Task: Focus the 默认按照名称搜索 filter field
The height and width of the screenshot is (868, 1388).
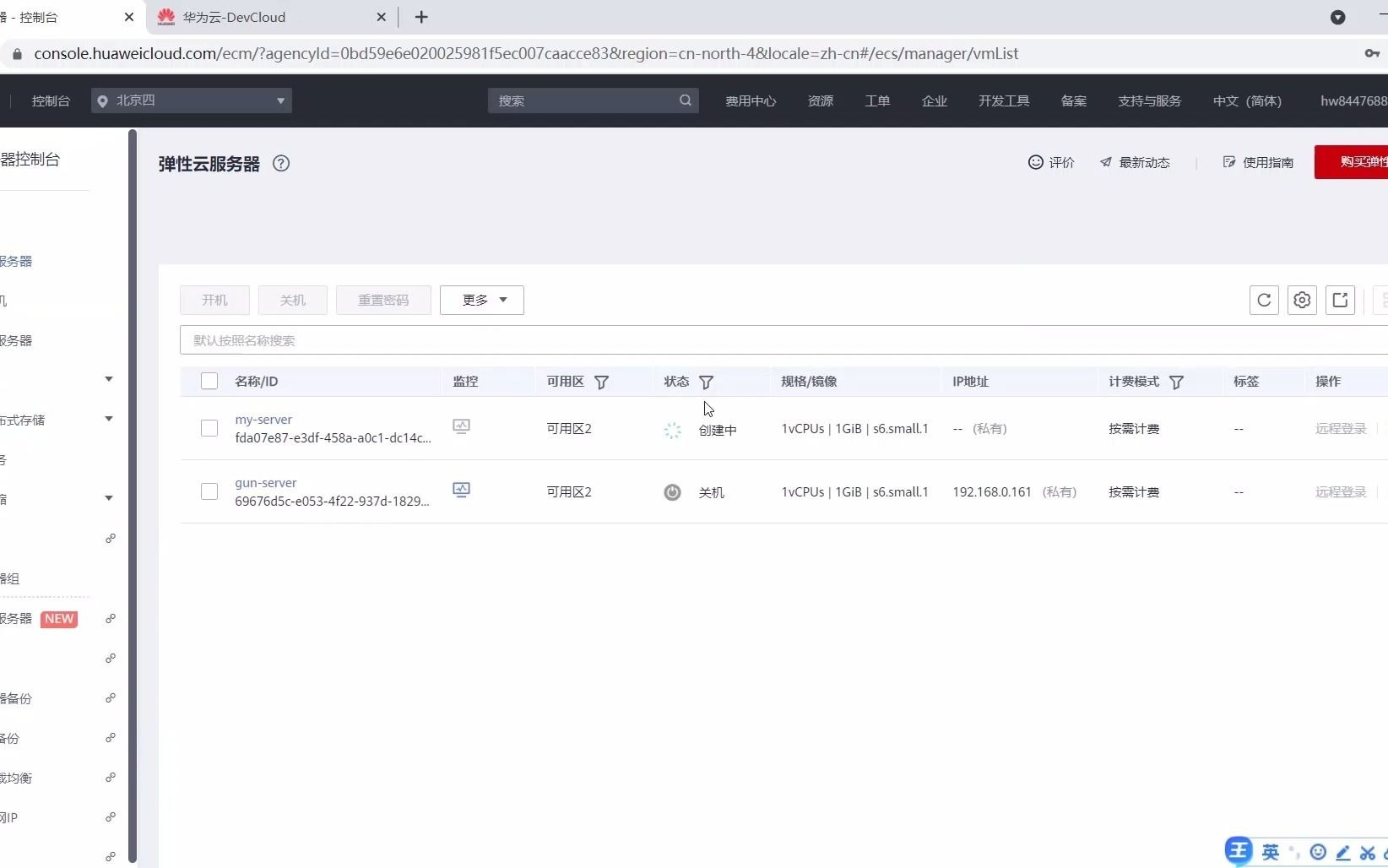Action: [783, 340]
